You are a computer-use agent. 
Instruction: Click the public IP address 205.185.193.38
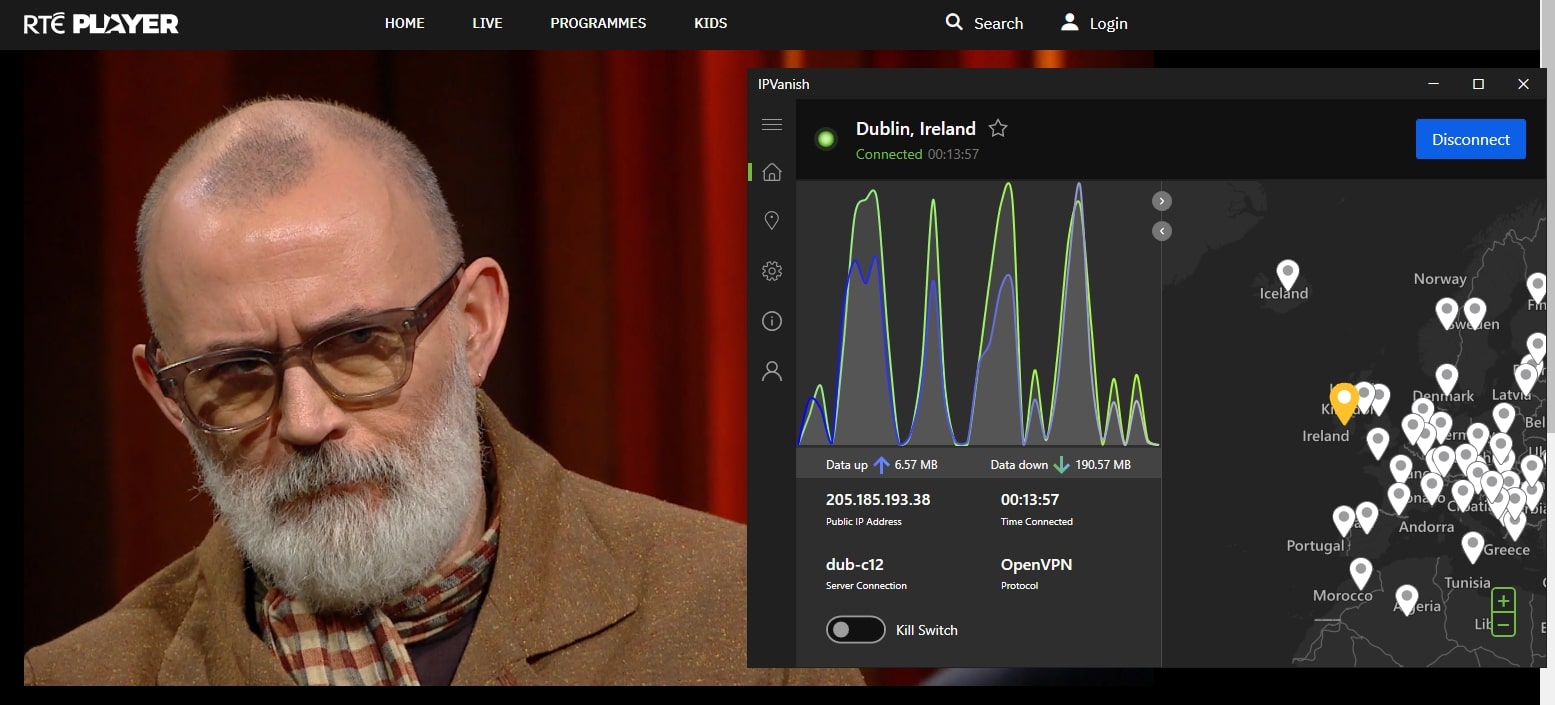878,500
